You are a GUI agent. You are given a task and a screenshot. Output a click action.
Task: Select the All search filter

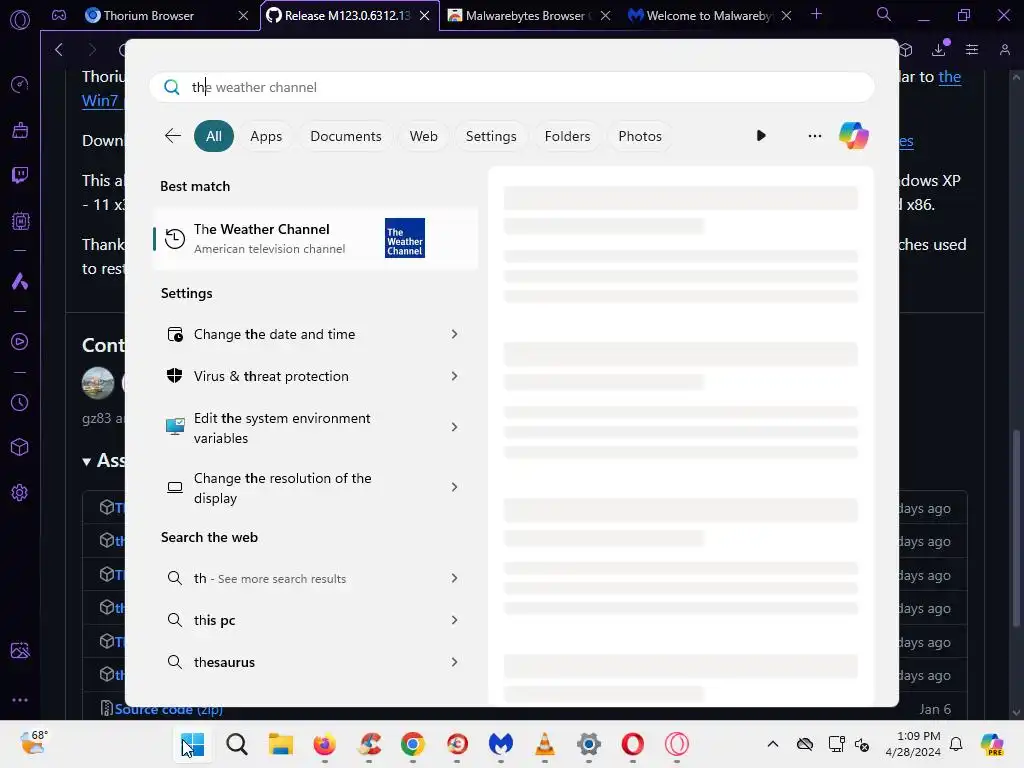pos(214,136)
